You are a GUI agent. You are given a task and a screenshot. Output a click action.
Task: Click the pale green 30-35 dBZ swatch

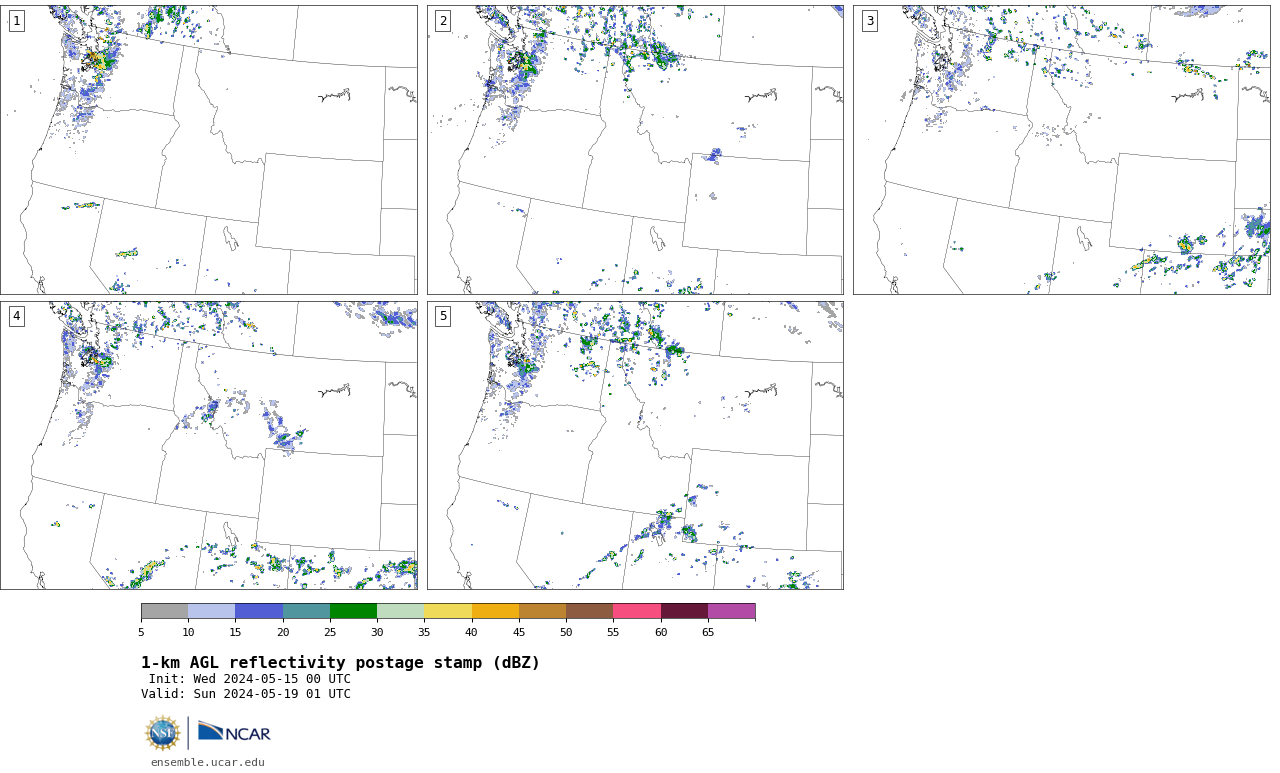[x=401, y=611]
